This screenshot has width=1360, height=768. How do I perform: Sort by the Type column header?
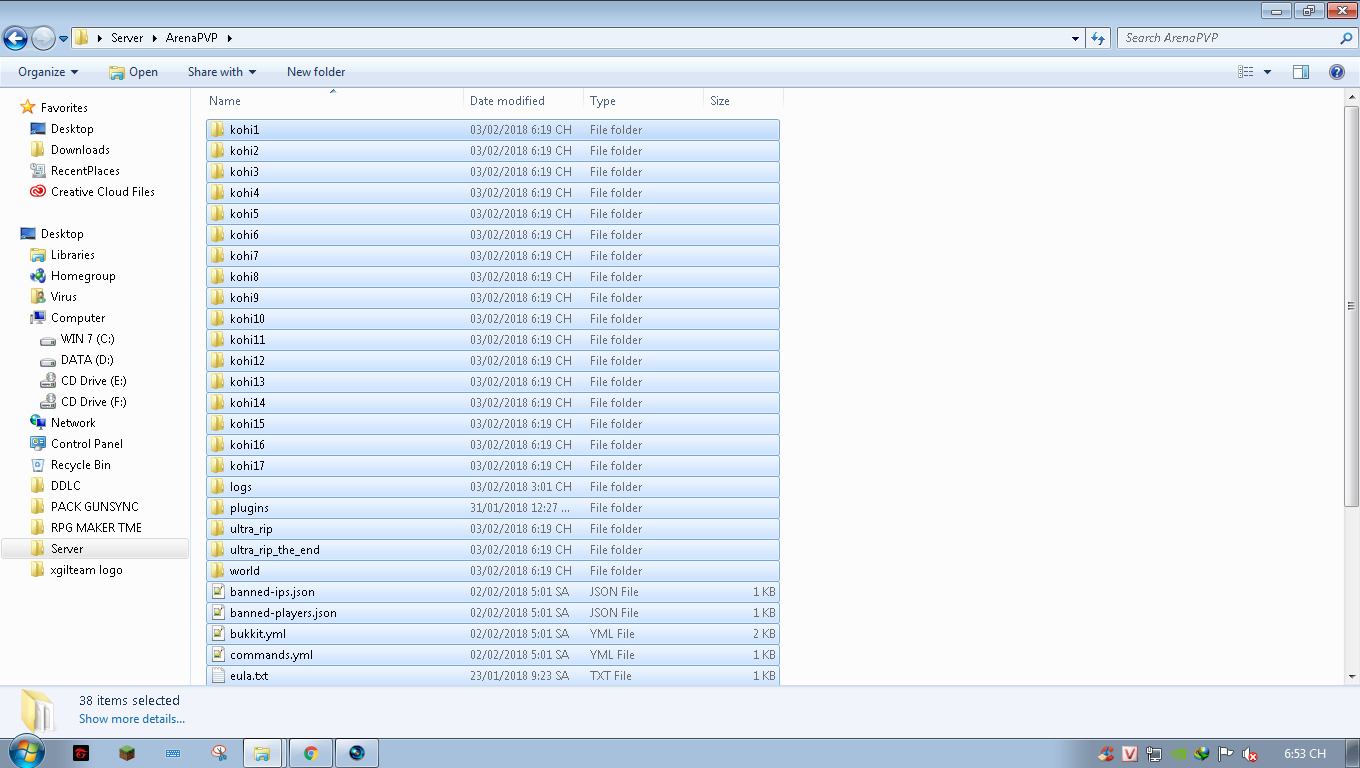coord(644,101)
